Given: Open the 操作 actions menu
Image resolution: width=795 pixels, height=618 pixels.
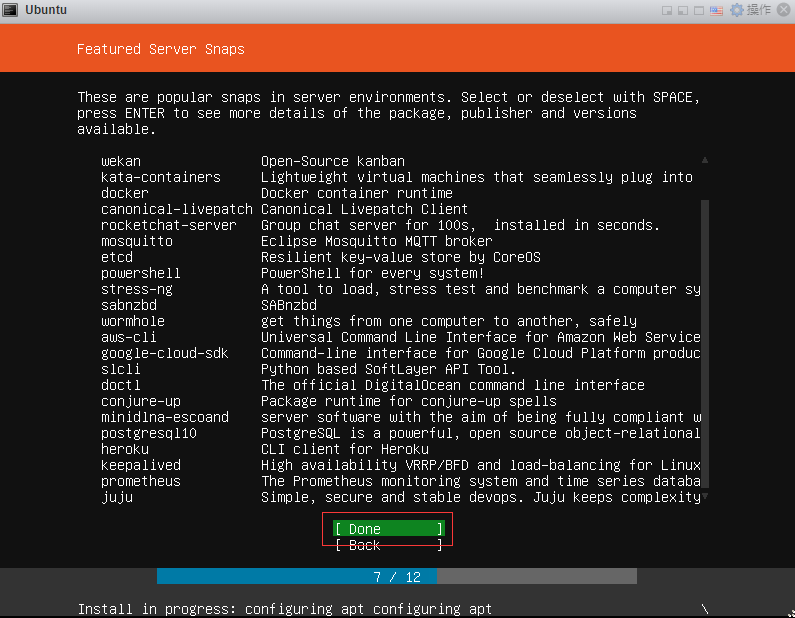Looking at the screenshot, I should (x=759, y=10).
